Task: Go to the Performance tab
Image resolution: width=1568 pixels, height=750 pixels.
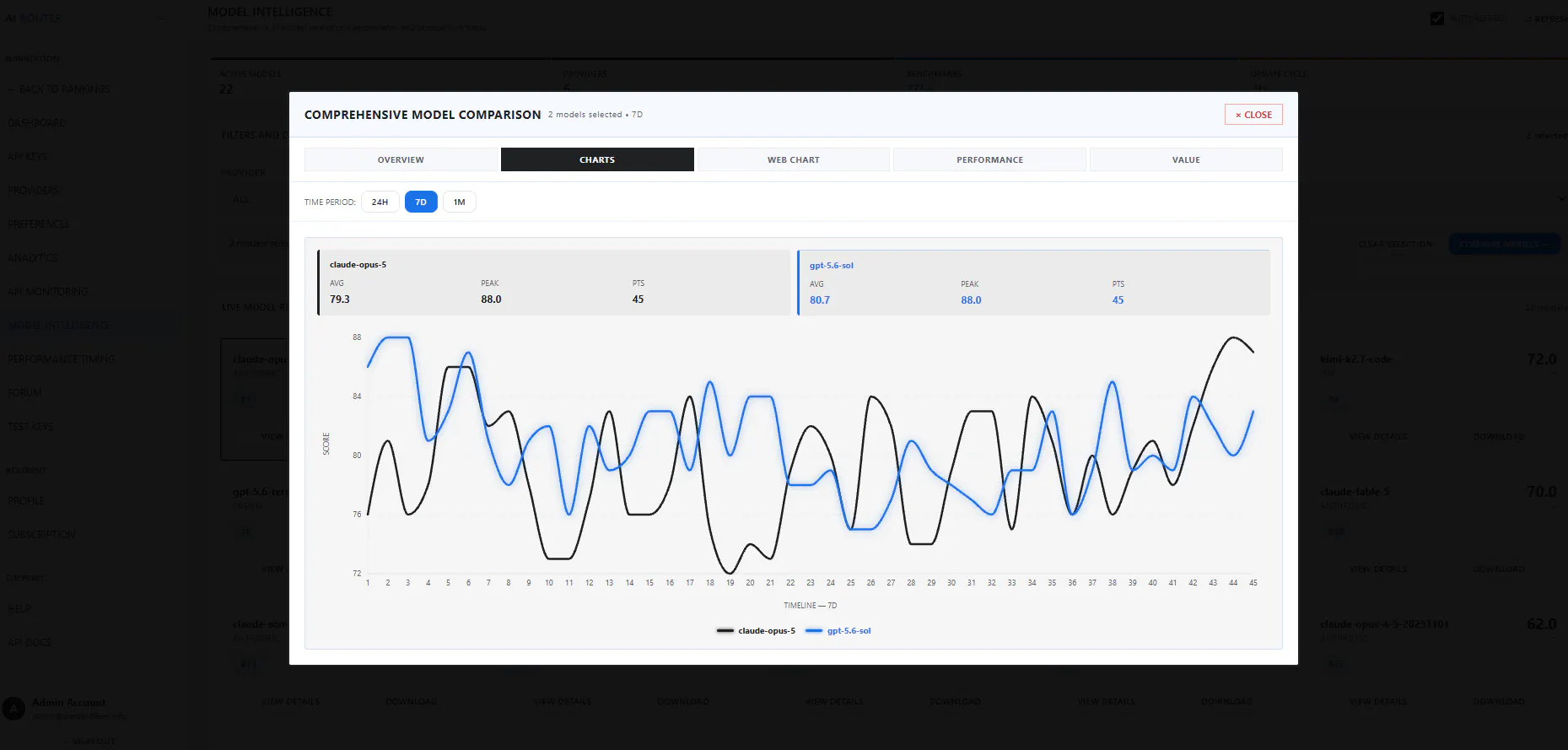Action: pos(989,159)
